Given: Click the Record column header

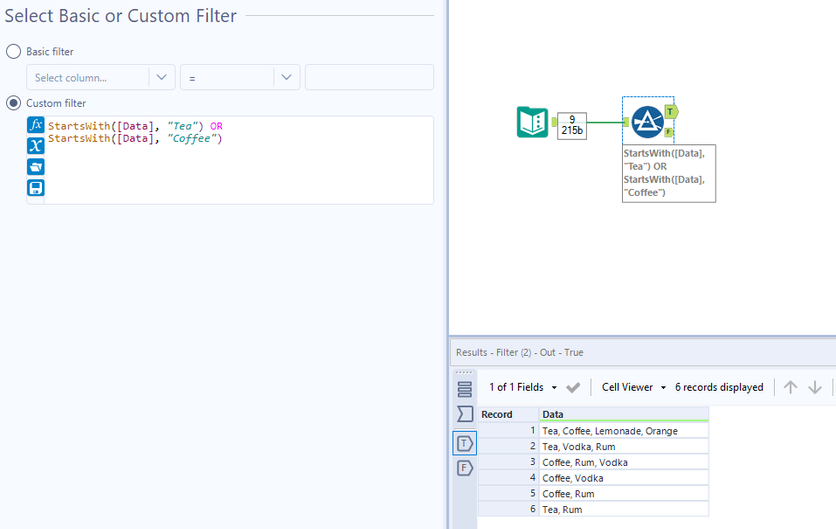Looking at the screenshot, I should [x=509, y=414].
